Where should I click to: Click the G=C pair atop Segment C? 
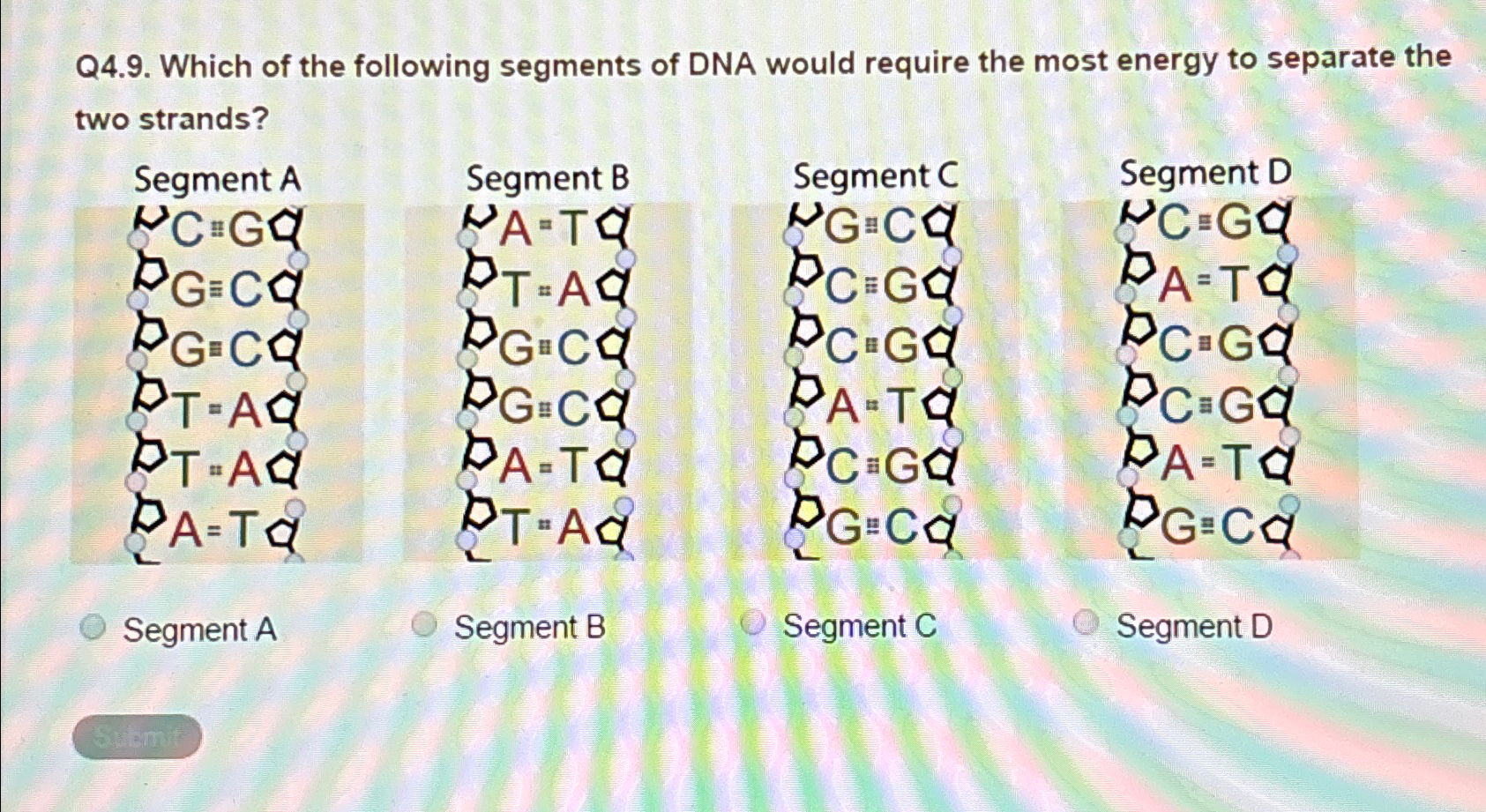point(873,227)
